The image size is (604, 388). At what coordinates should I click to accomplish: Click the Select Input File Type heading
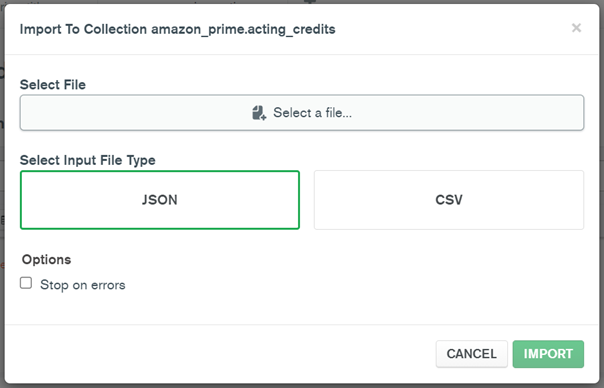pos(88,160)
